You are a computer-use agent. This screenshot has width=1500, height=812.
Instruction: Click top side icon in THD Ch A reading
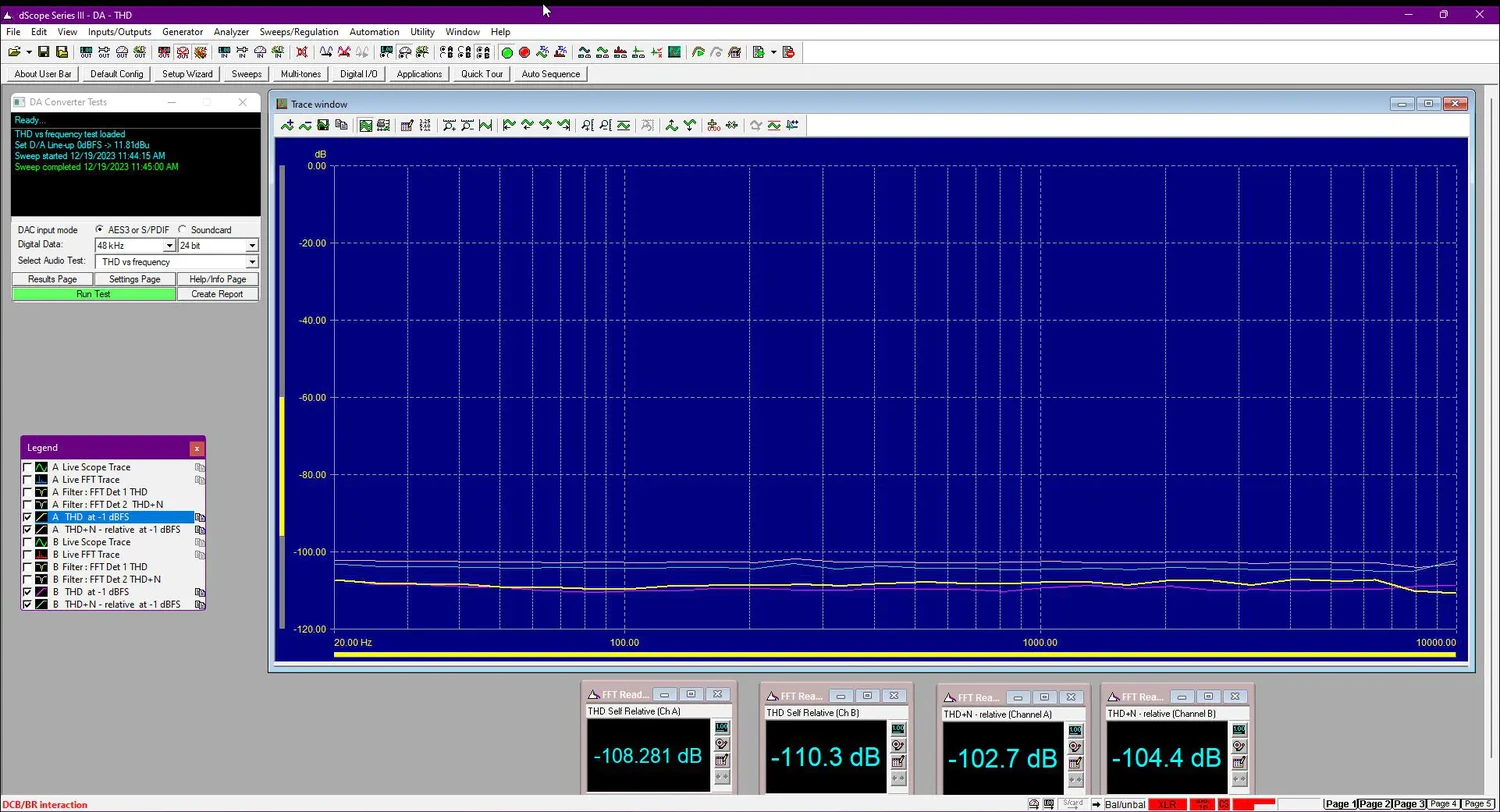tap(721, 728)
